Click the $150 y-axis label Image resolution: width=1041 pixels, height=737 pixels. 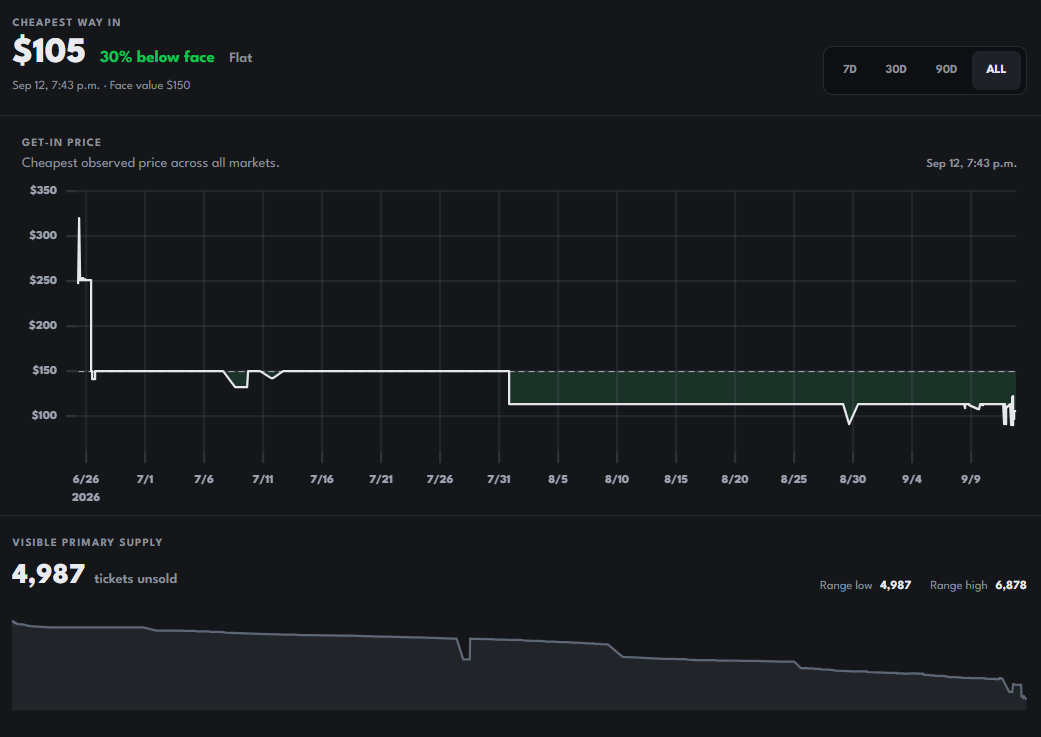(x=44, y=370)
